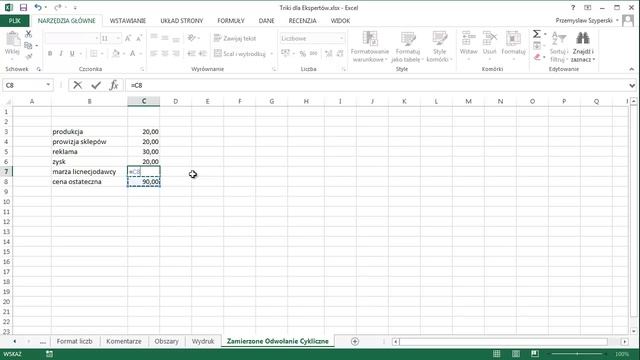Select the Format Painter brush
Screen dimensions: 640x360
click(28, 56)
